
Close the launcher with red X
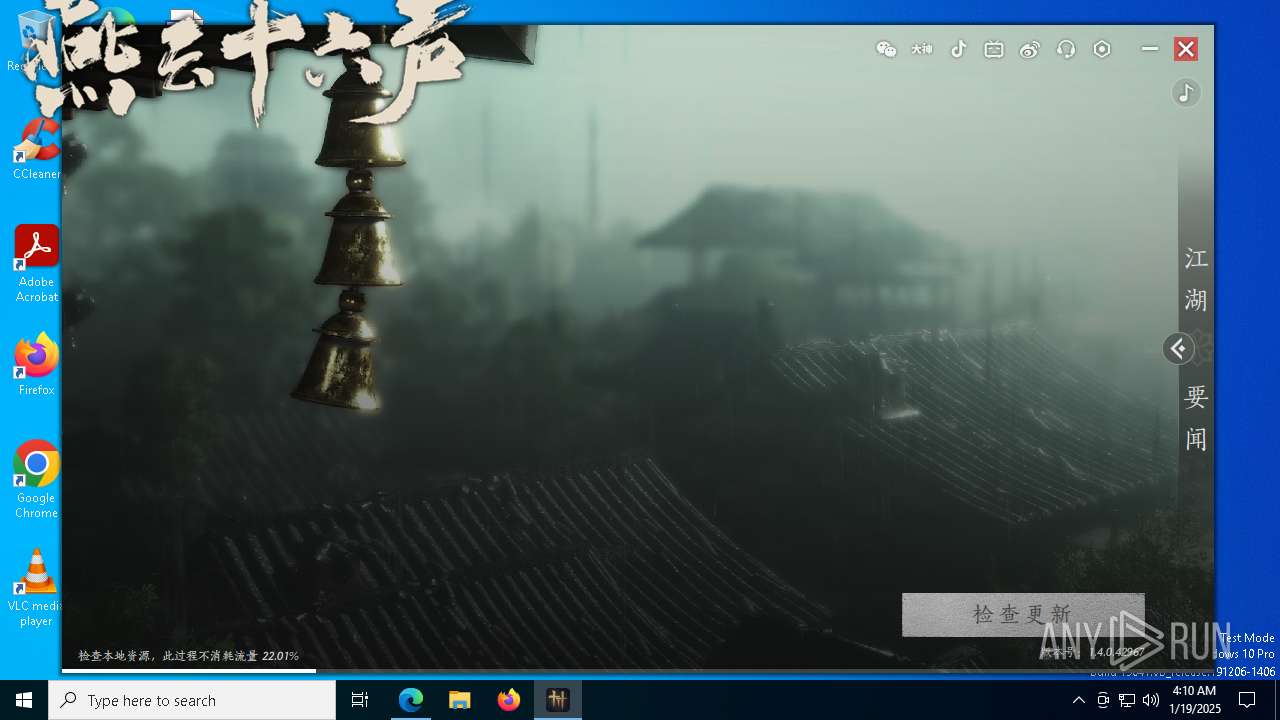click(x=1186, y=49)
